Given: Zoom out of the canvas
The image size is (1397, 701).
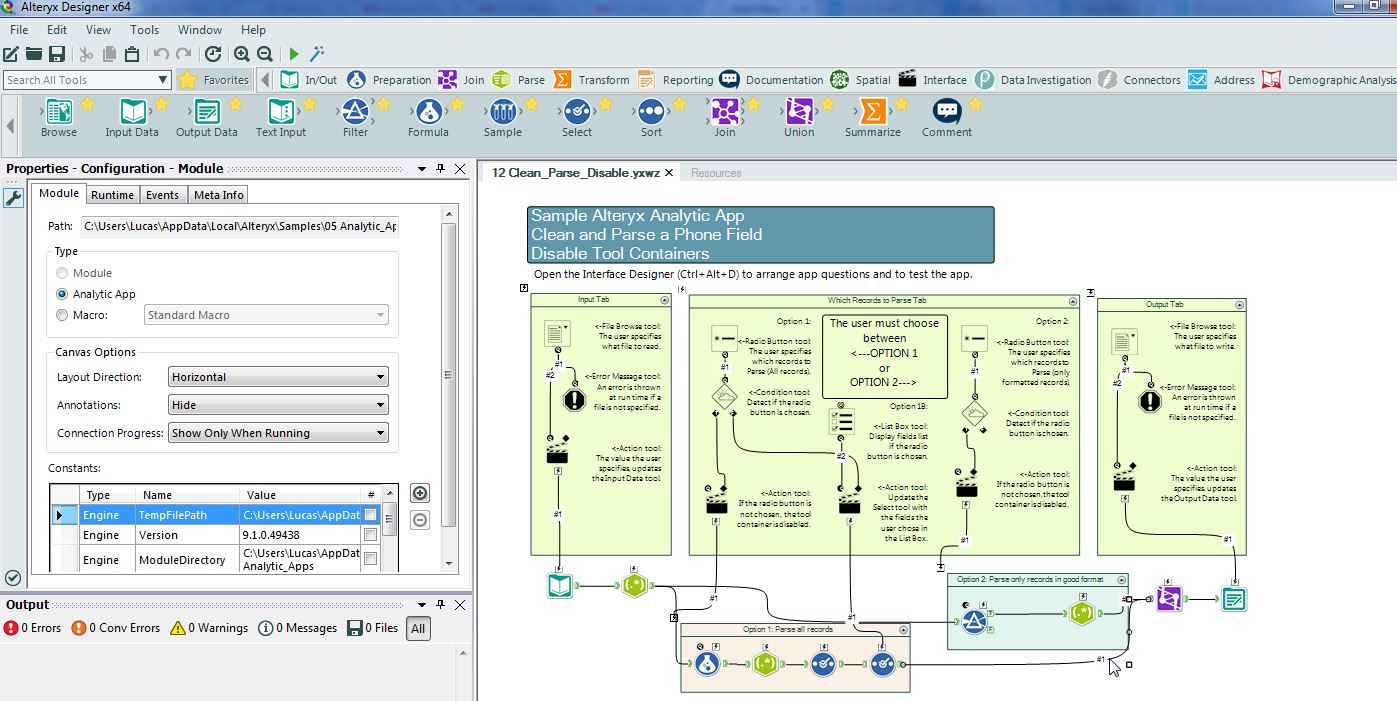Looking at the screenshot, I should (265, 54).
